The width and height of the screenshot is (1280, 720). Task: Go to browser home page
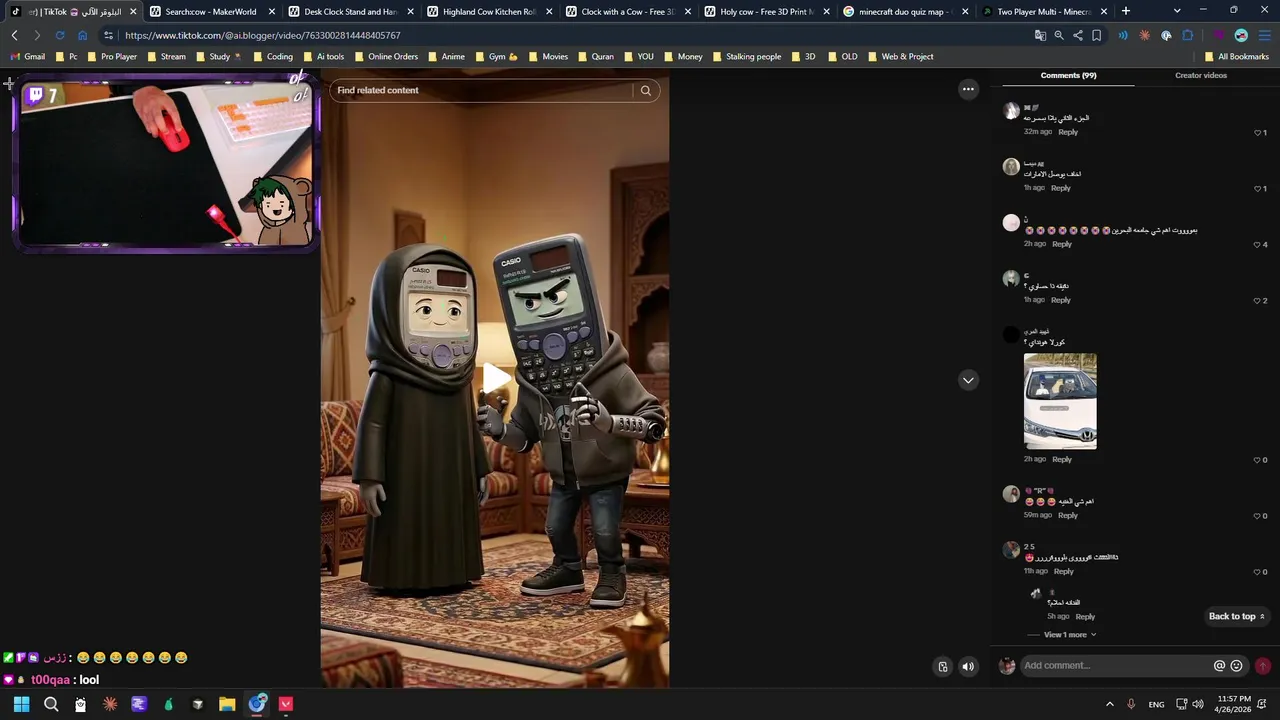click(x=82, y=35)
